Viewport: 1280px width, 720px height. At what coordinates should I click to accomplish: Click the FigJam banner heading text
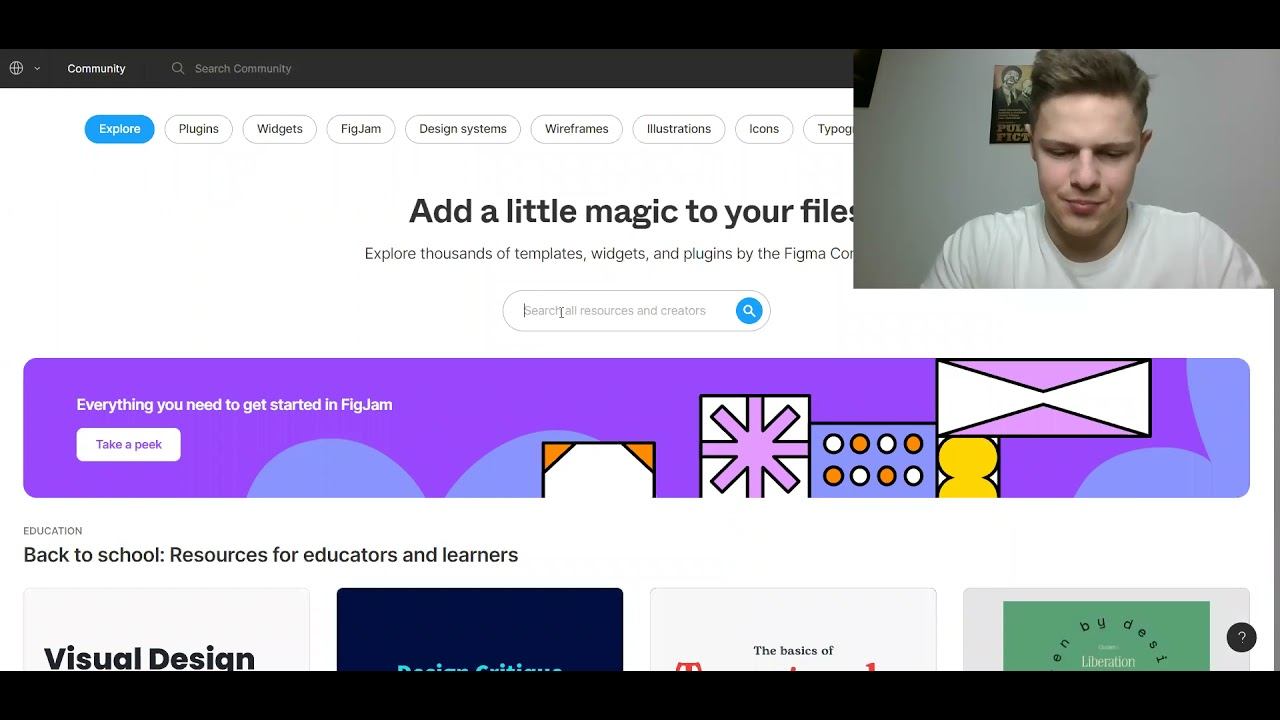point(234,405)
